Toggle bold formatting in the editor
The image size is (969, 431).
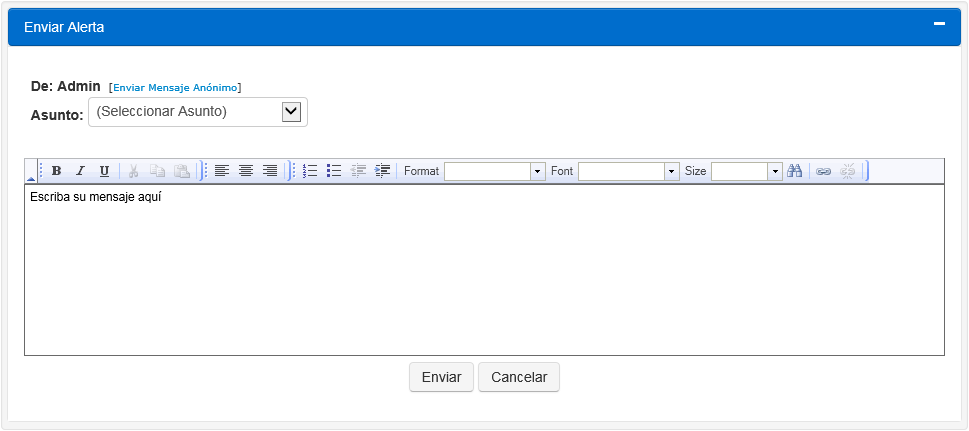[x=56, y=171]
